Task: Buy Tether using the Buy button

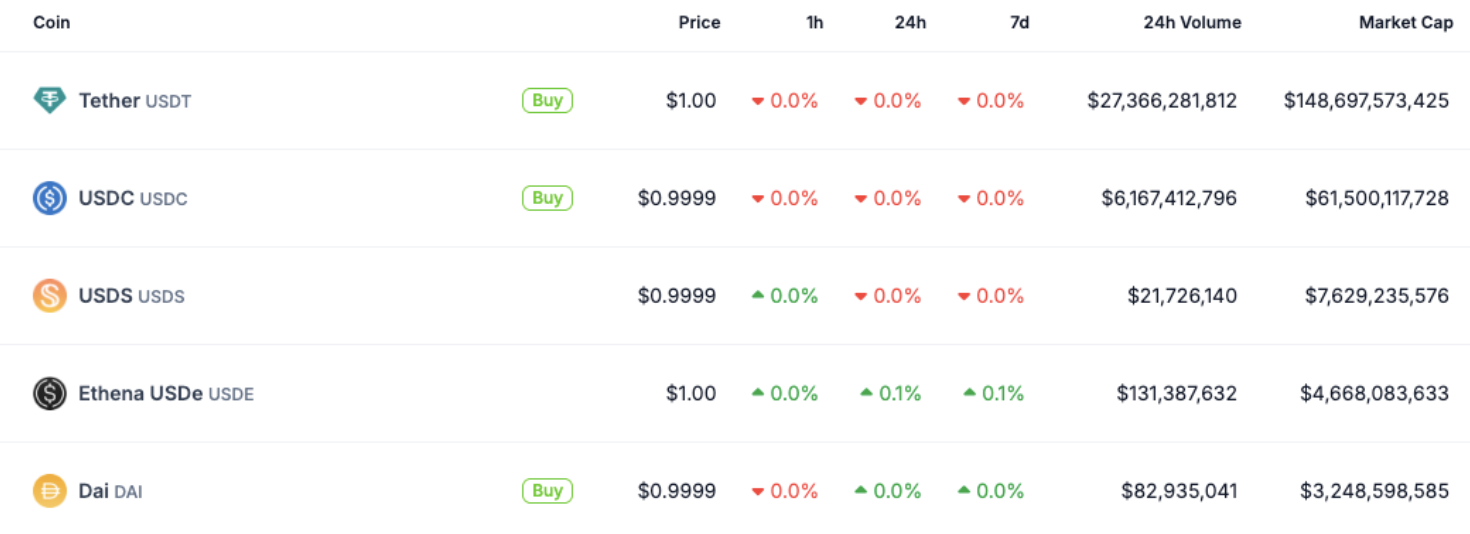Action: 547,100
